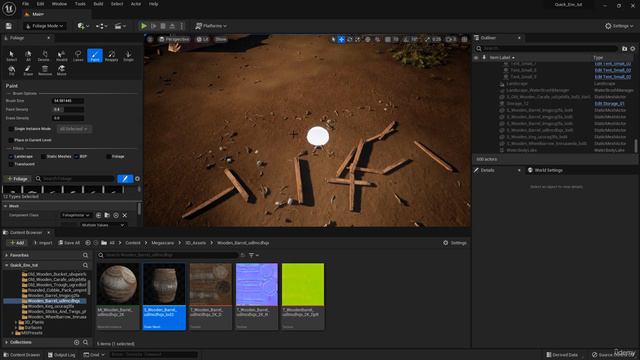Click the viewport scale gizmo icon
The image size is (640, 360).
[358, 39]
